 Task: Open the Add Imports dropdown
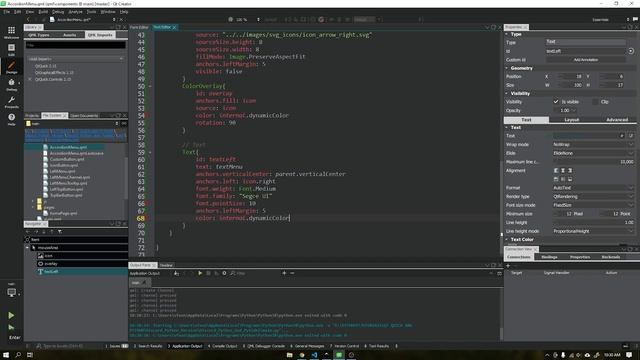76,59
